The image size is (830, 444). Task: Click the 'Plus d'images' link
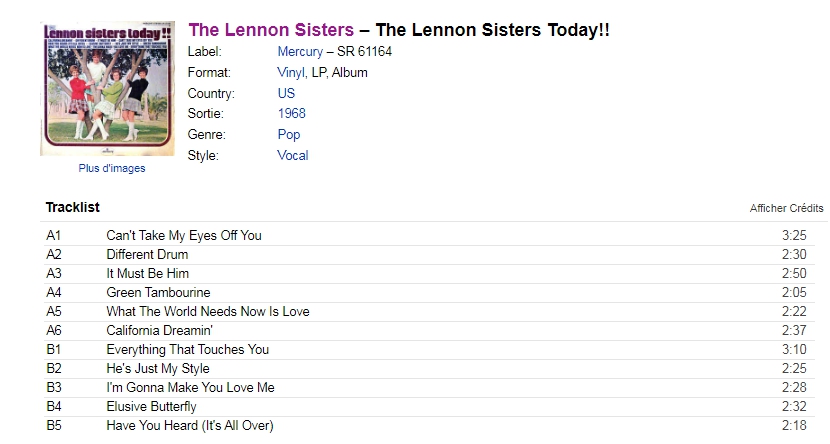(112, 168)
